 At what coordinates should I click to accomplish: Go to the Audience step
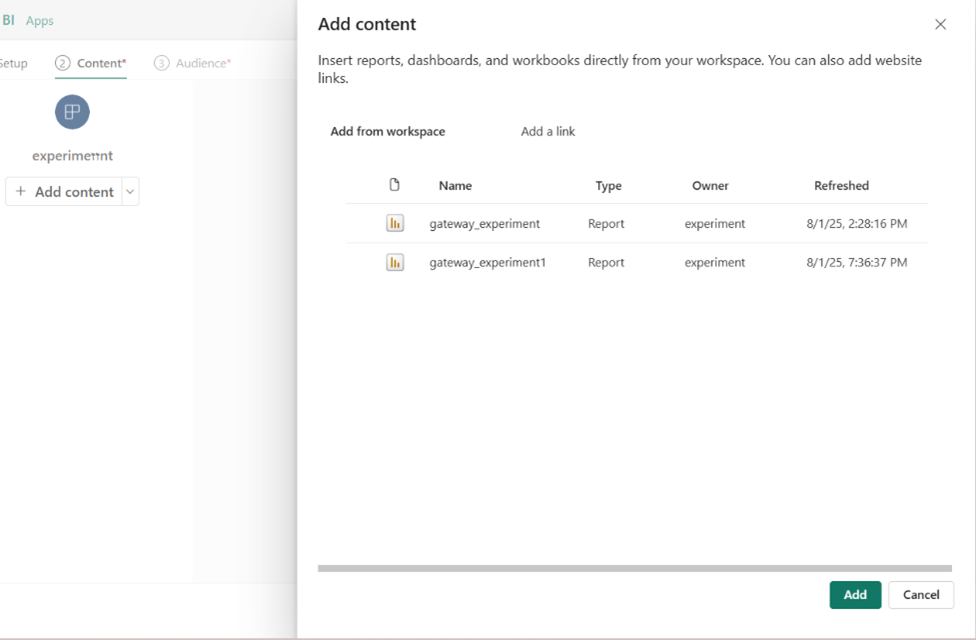(x=193, y=63)
